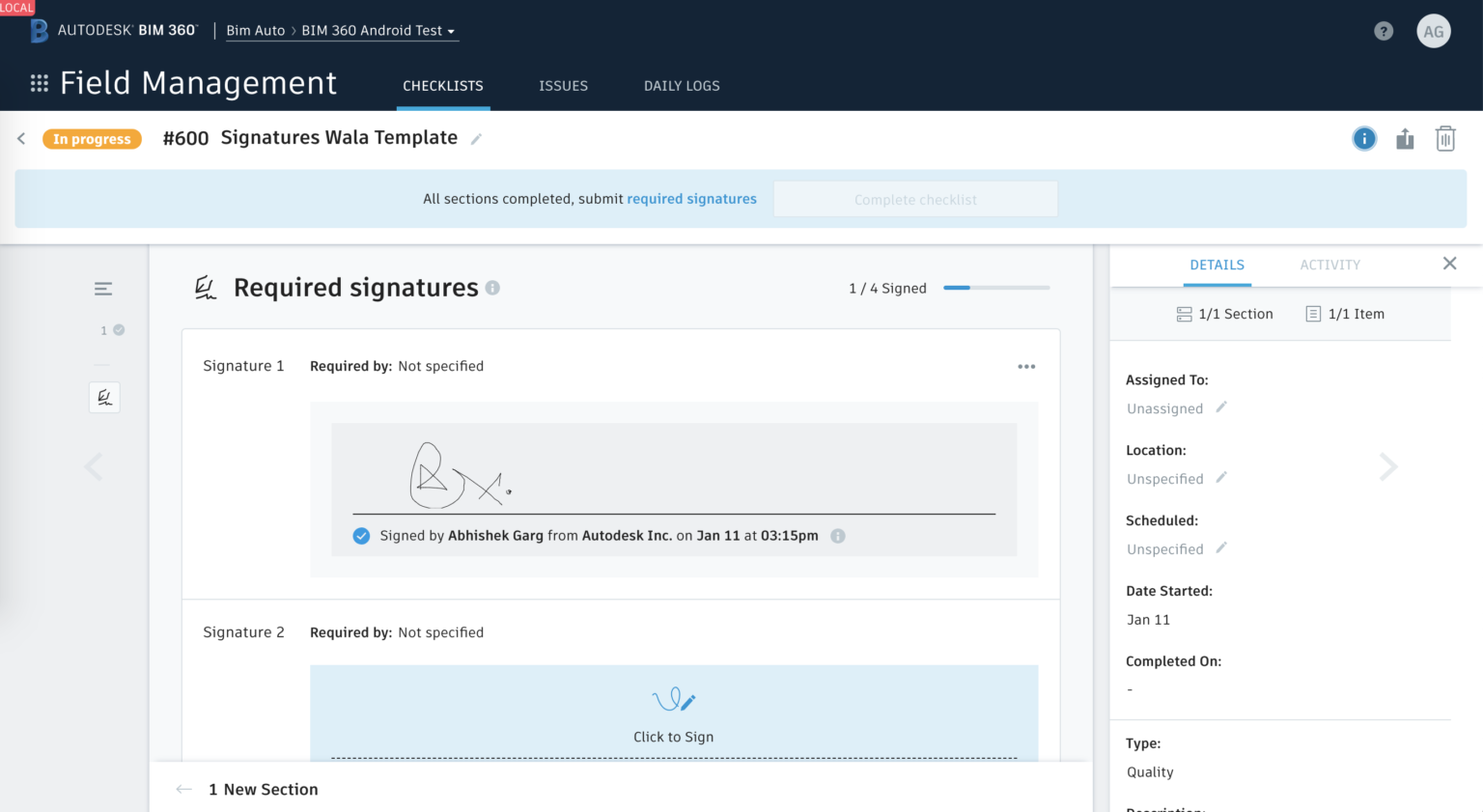This screenshot has height=812, width=1483.
Task: Switch to the Issues tab
Action: 564,86
